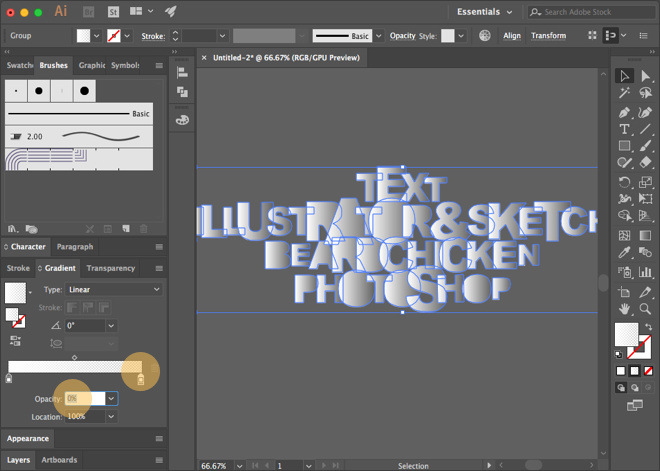
Task: Select the Gradient tool in toolbar
Action: tap(645, 235)
